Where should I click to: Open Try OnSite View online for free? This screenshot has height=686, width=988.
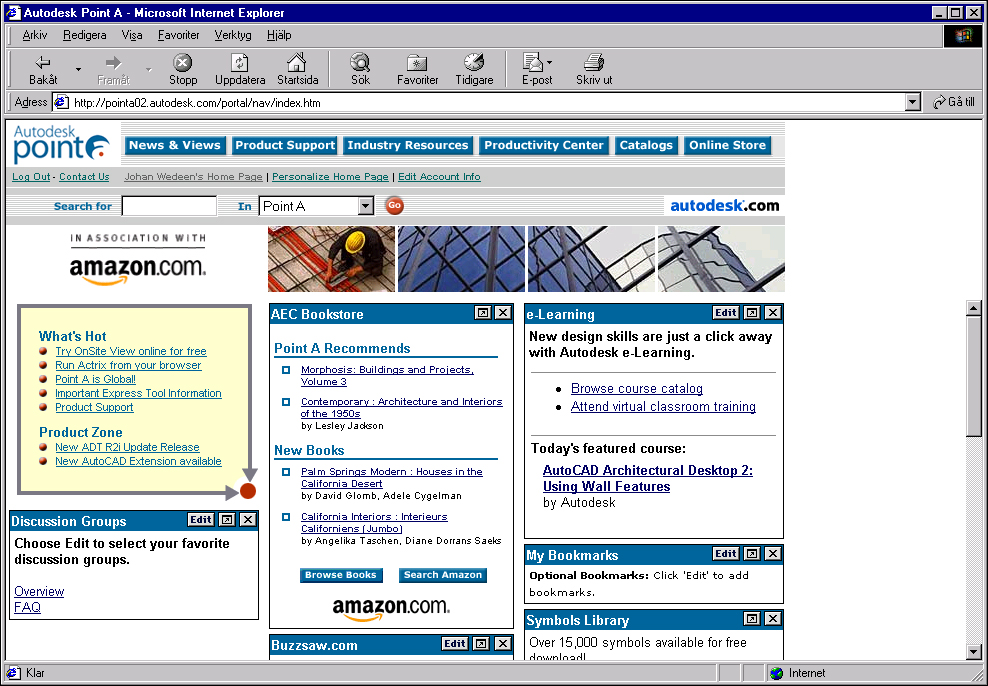(x=130, y=352)
